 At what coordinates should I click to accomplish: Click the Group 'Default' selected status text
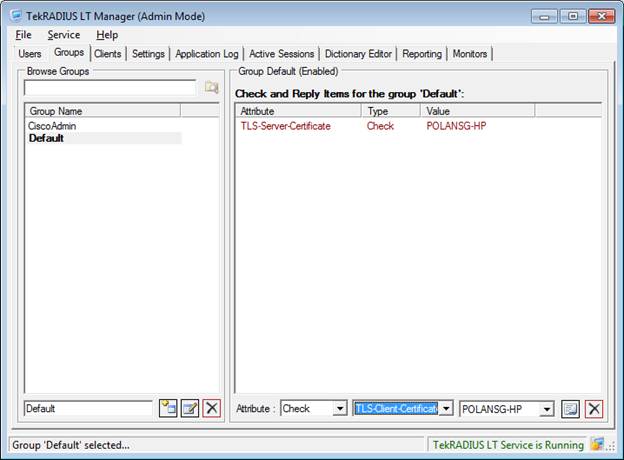[71, 445]
